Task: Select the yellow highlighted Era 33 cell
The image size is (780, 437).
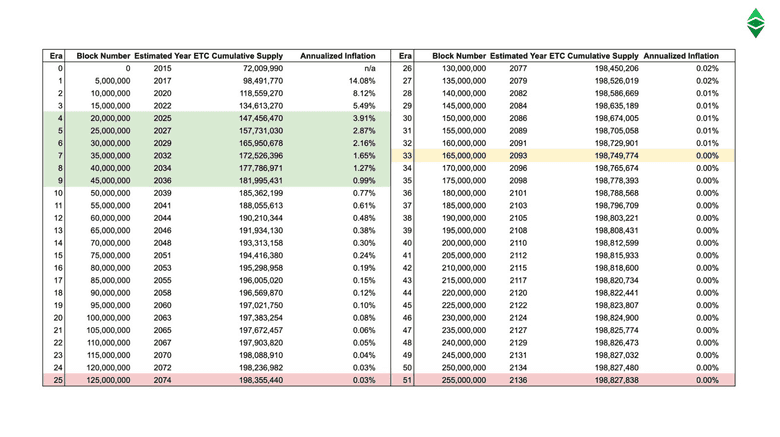Action: coord(407,156)
